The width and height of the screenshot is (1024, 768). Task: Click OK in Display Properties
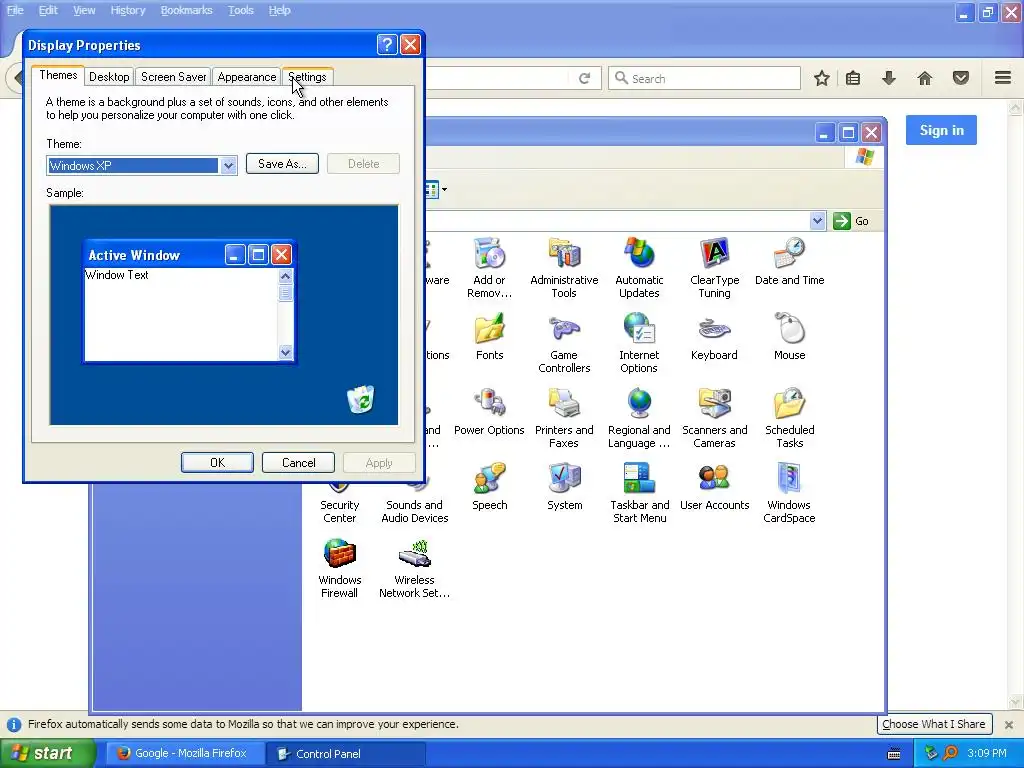point(217,462)
